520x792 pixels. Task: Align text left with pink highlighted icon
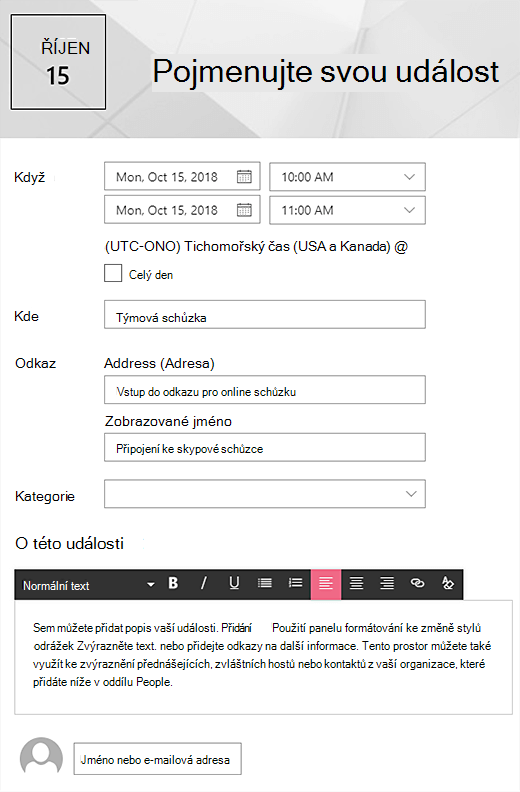coord(326,584)
